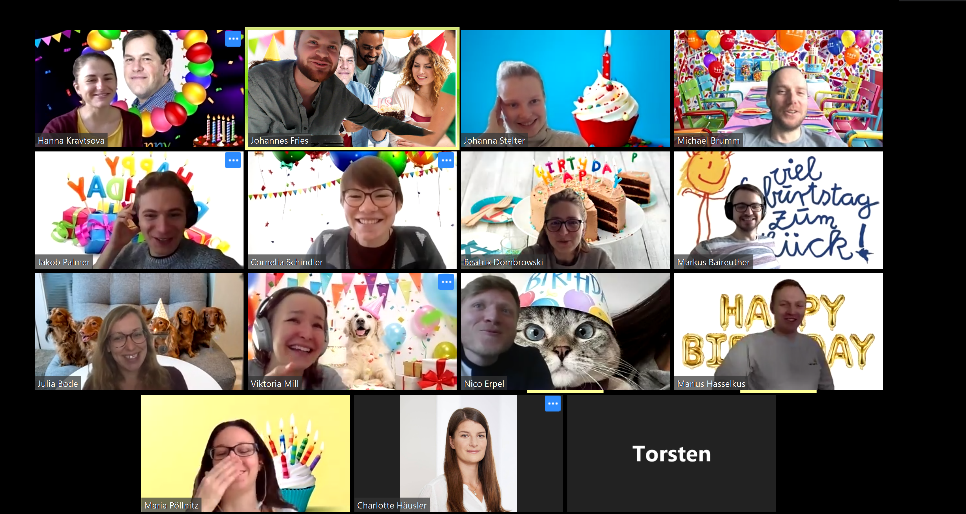Select Jakob's video with gift boxes background

click(139, 210)
